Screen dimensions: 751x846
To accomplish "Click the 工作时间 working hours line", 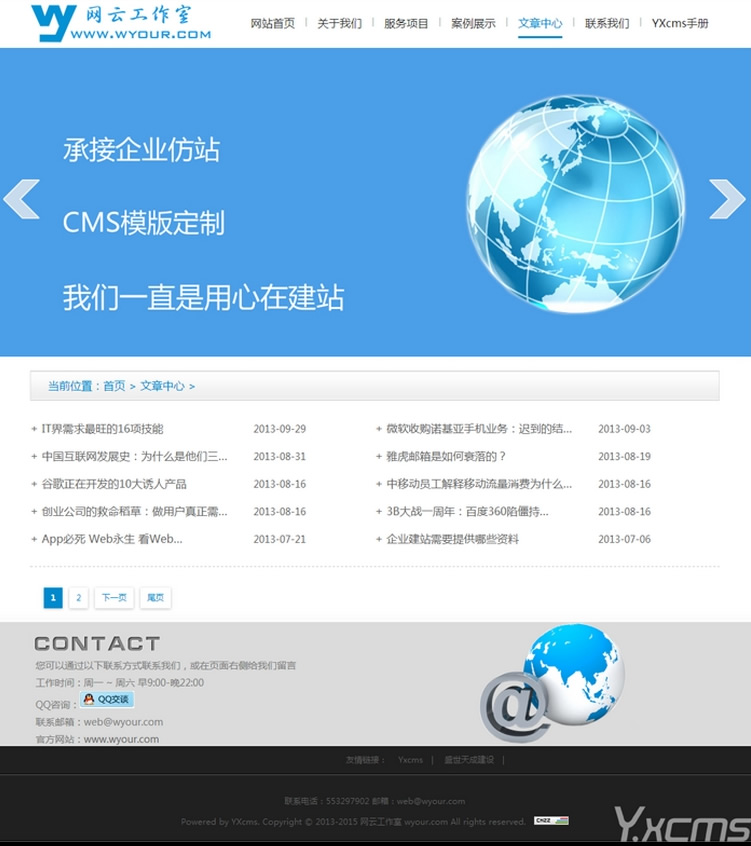I will pyautogui.click(x=120, y=683).
